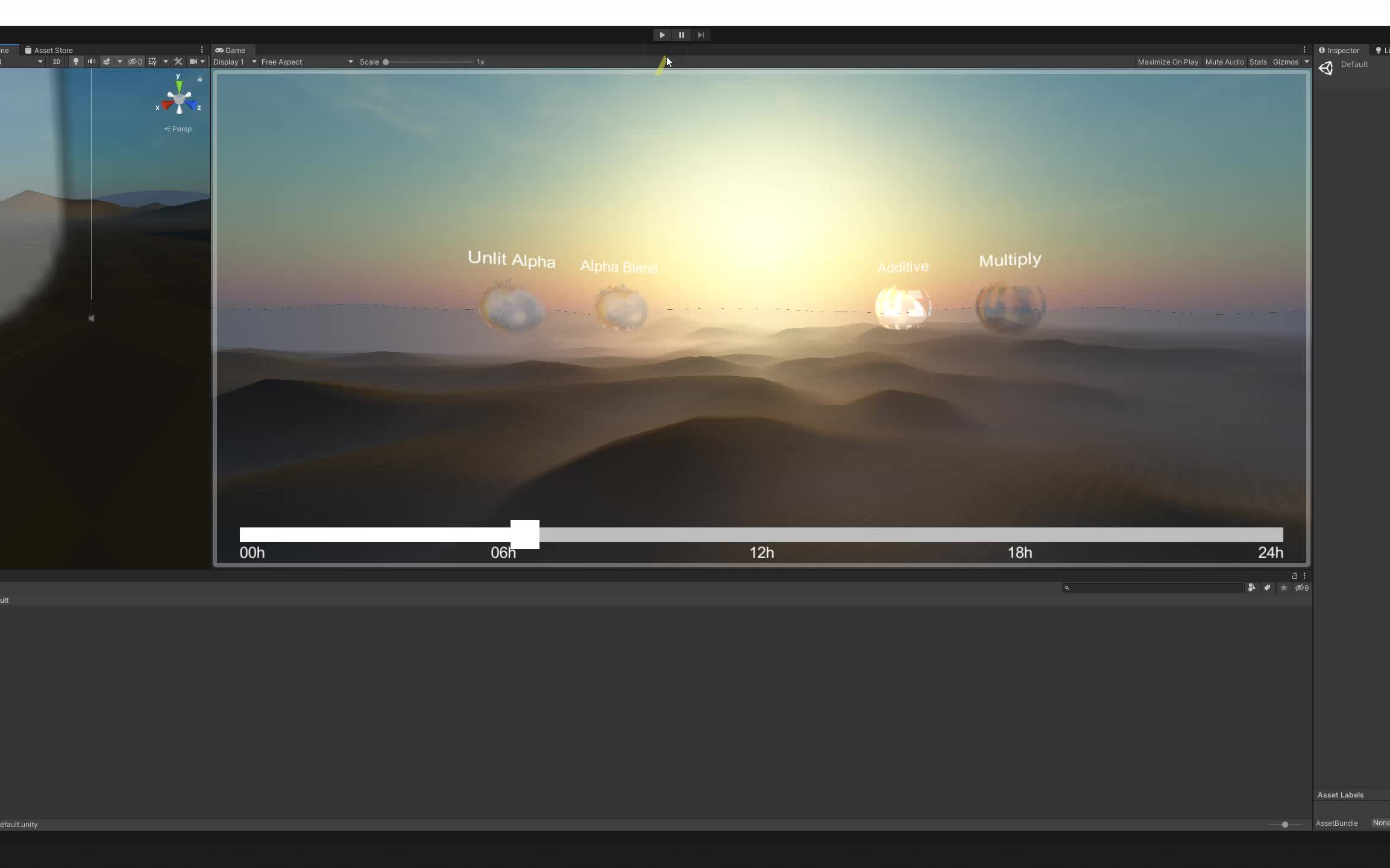1390x868 pixels.
Task: Open the grid settings in Scene toolbar
Action: (x=166, y=61)
